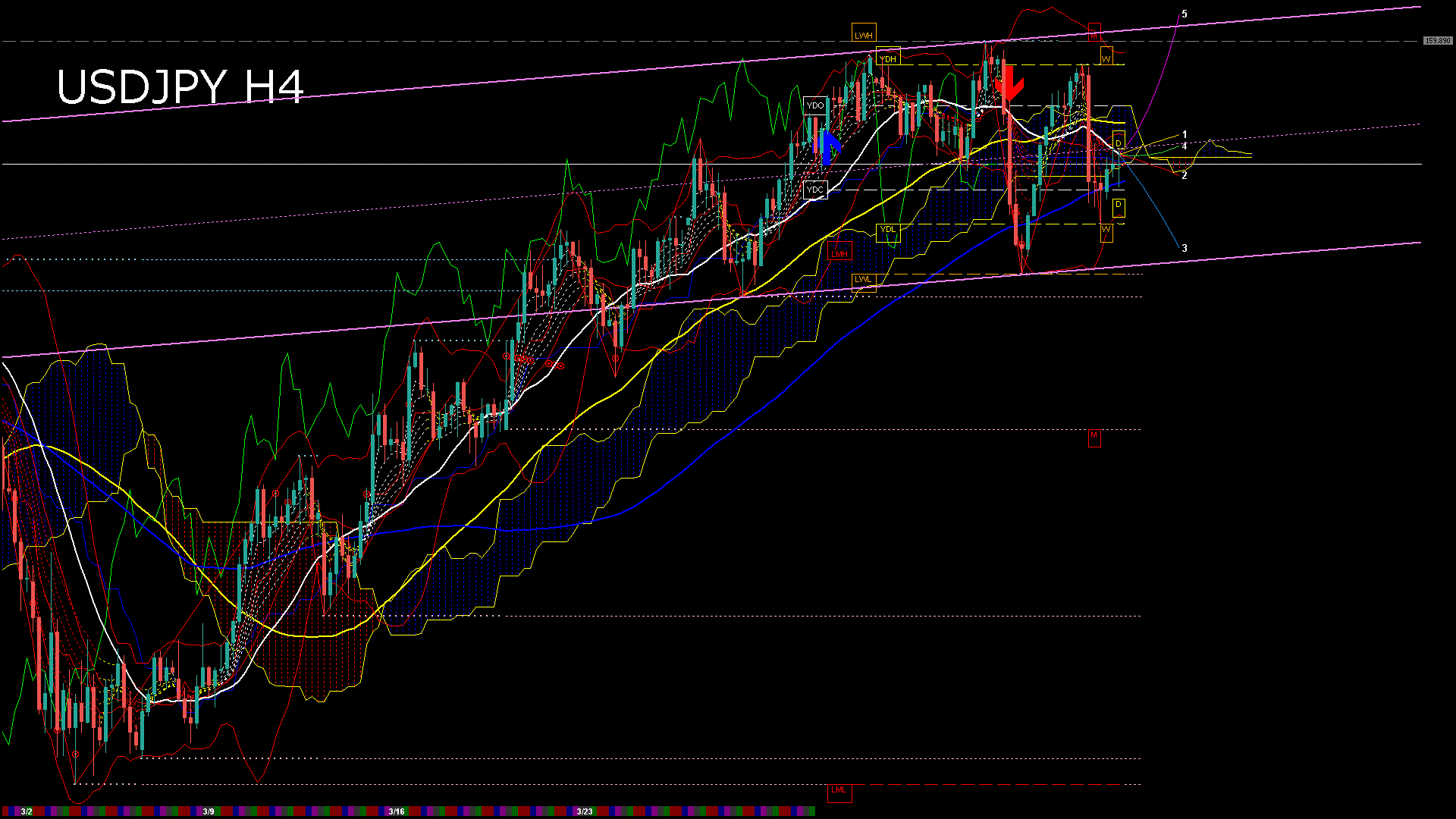Select the 3/2 date marker on time axis

27,811
